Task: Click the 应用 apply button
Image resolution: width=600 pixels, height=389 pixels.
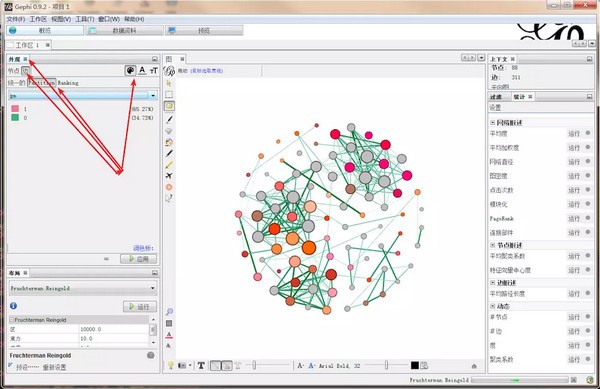Action: (139, 259)
